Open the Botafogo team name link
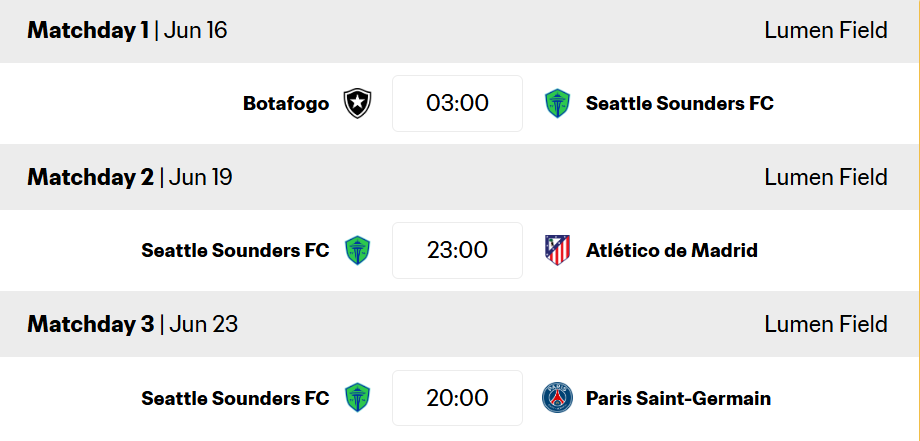Screen dimensions: 920x441 286,103
